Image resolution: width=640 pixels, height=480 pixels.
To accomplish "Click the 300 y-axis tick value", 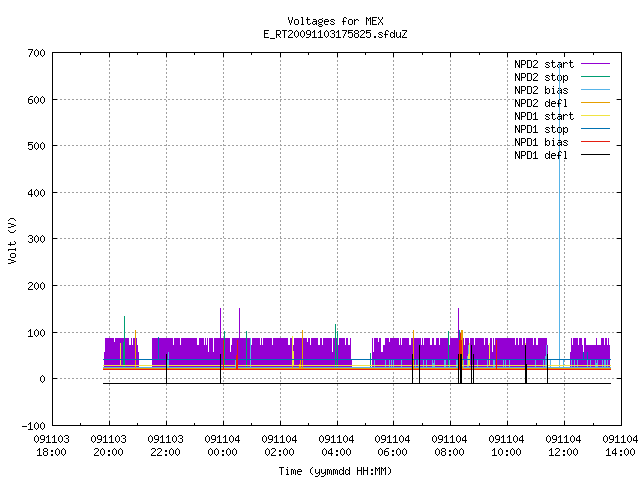I will click(x=36, y=239).
